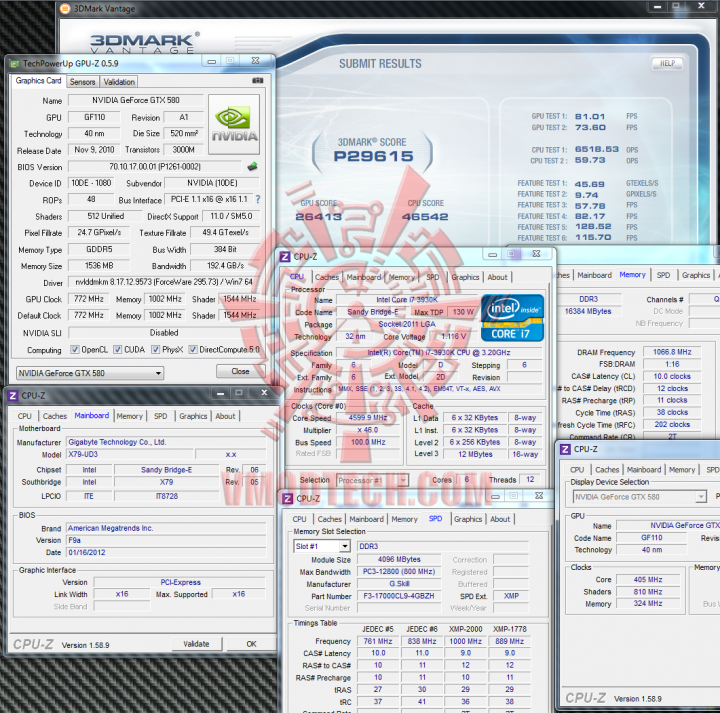Click the Part Number F3-17000CL9-4GBZH field

tap(399, 596)
